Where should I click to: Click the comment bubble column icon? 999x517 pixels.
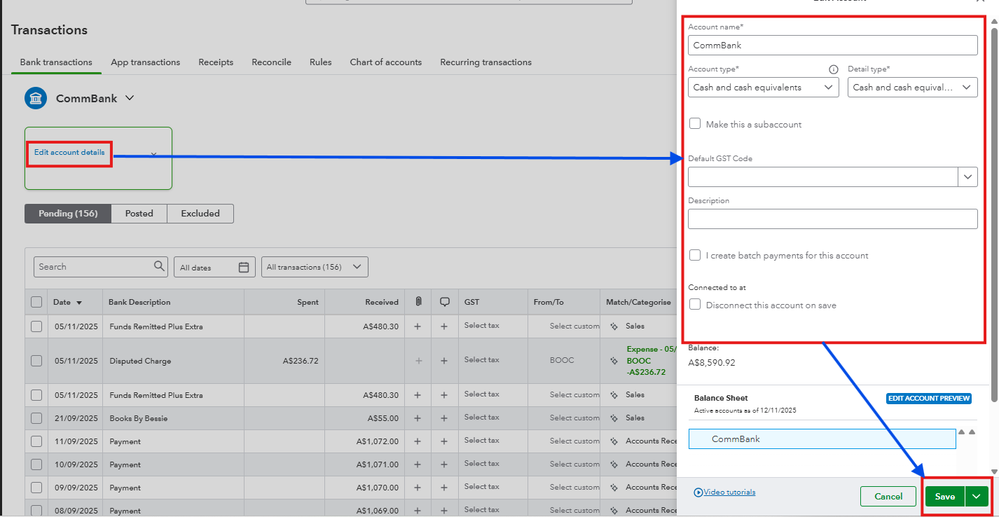click(445, 302)
